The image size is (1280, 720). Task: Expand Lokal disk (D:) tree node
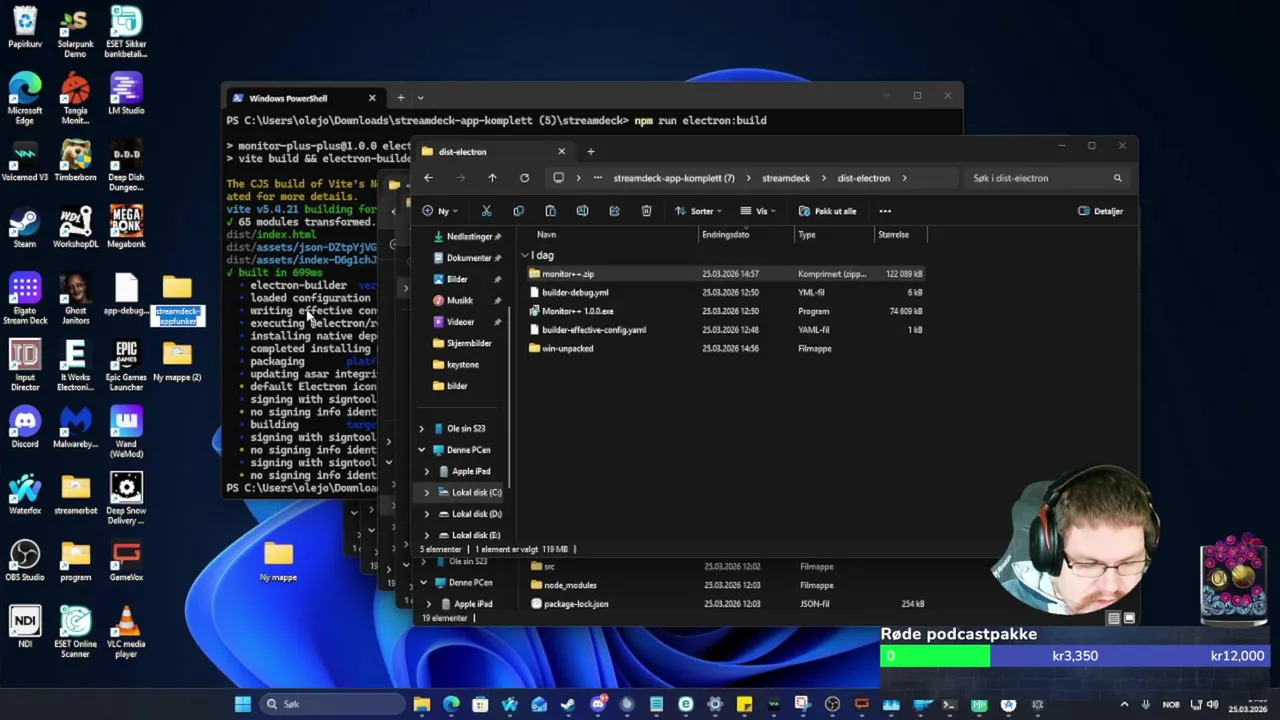[427, 514]
